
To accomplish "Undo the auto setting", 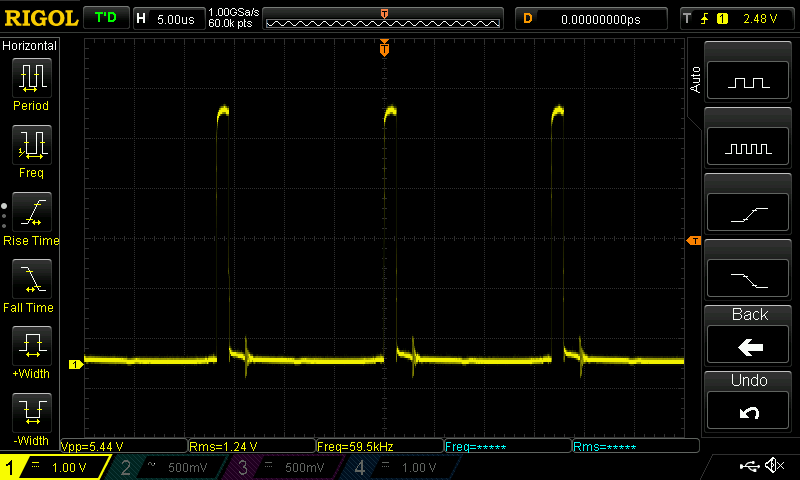I will pos(748,411).
